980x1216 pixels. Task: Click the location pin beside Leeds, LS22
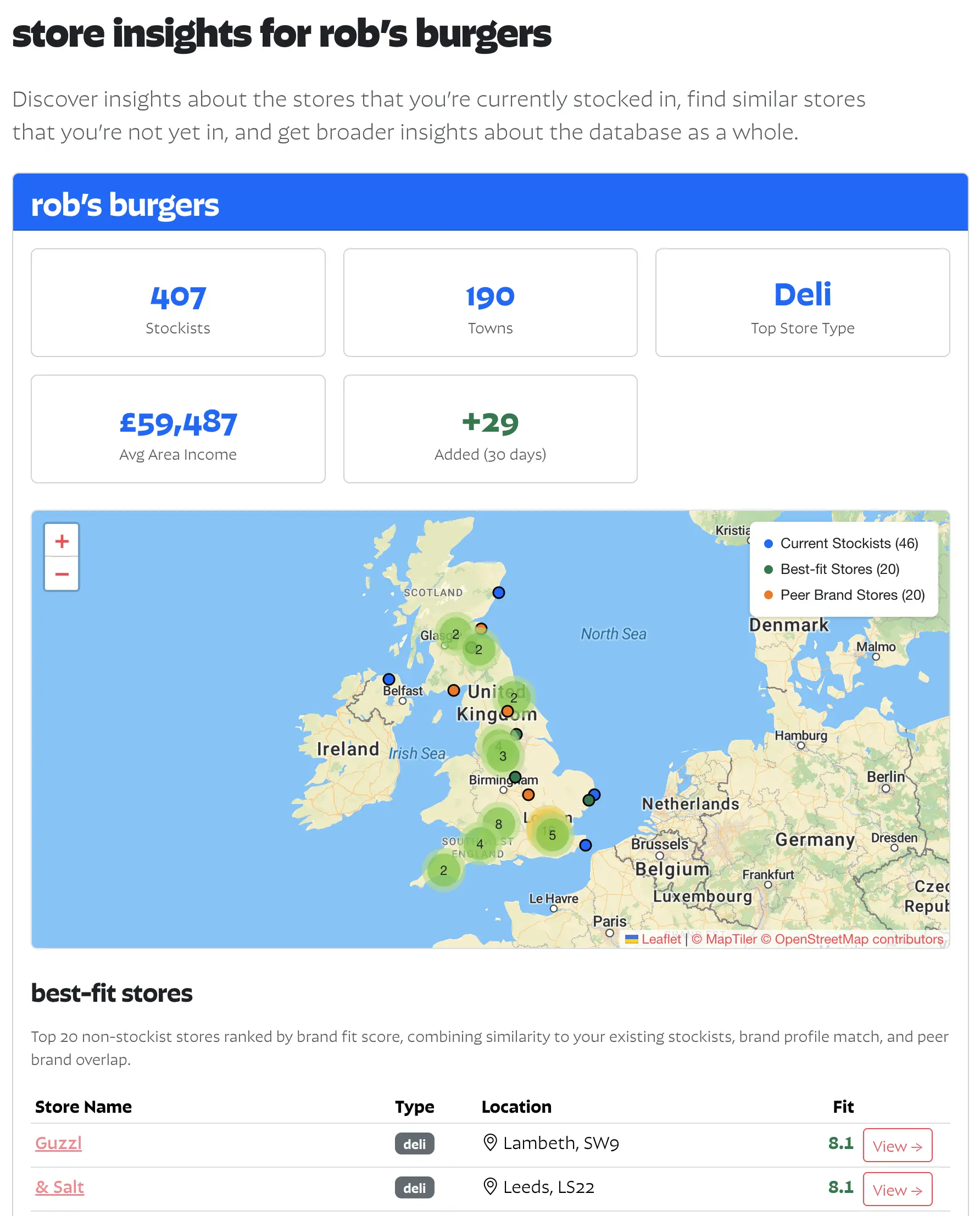490,1187
